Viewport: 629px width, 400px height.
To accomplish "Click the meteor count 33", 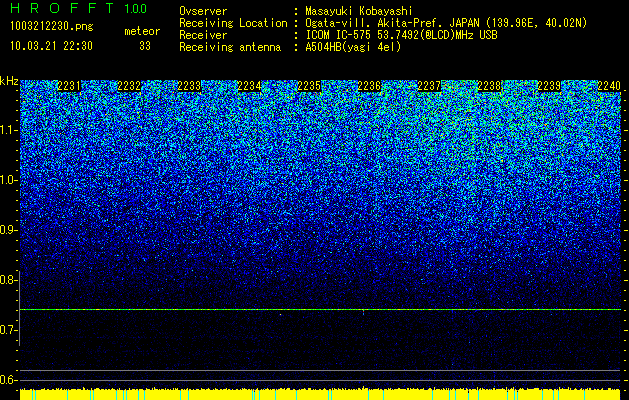I will coord(145,46).
